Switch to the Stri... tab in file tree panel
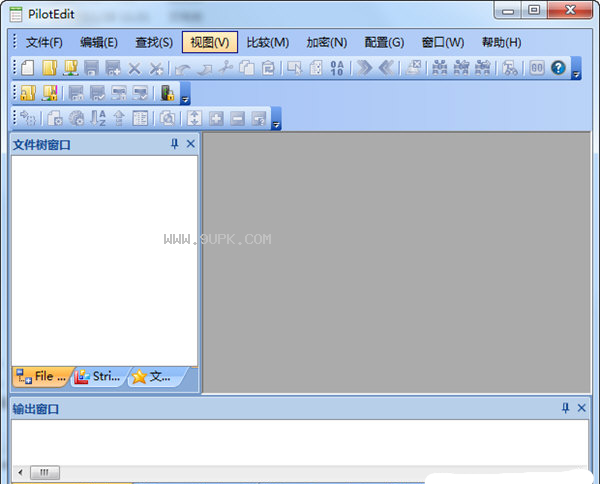 tap(100, 376)
